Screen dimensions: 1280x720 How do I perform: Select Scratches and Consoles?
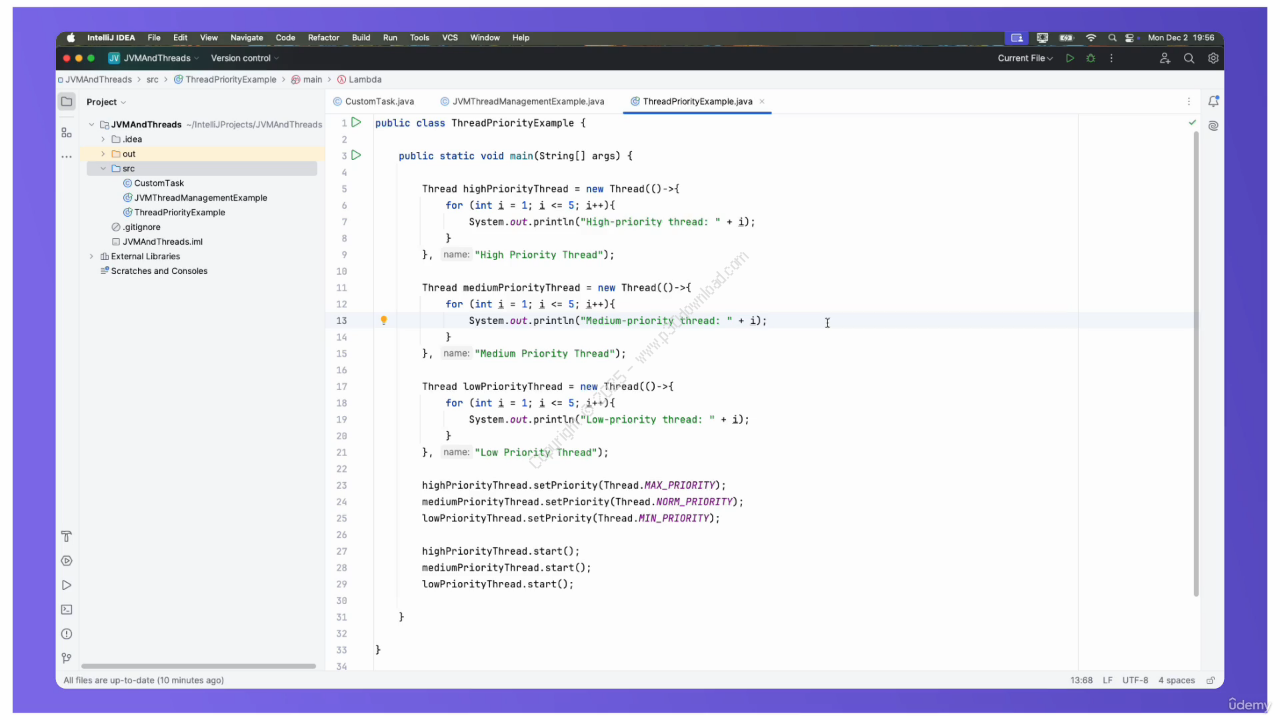pos(153,271)
